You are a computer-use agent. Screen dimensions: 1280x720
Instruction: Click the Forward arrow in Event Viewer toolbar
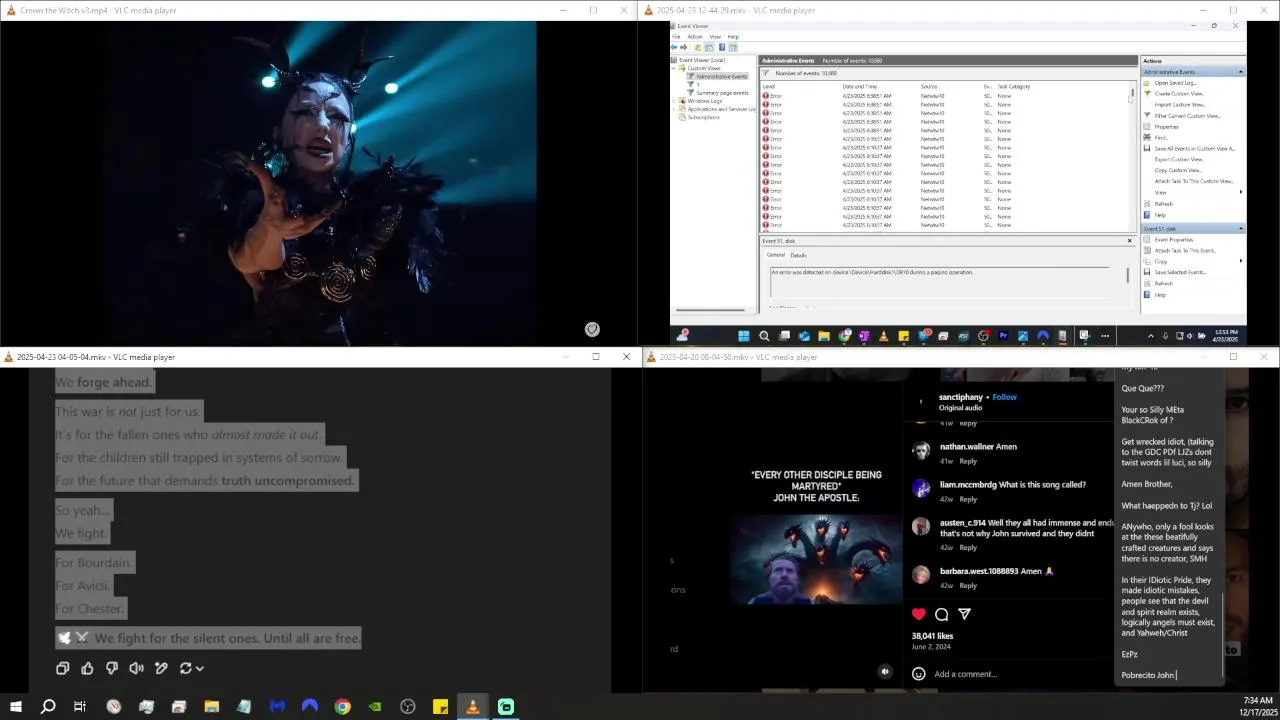pyautogui.click(x=684, y=47)
